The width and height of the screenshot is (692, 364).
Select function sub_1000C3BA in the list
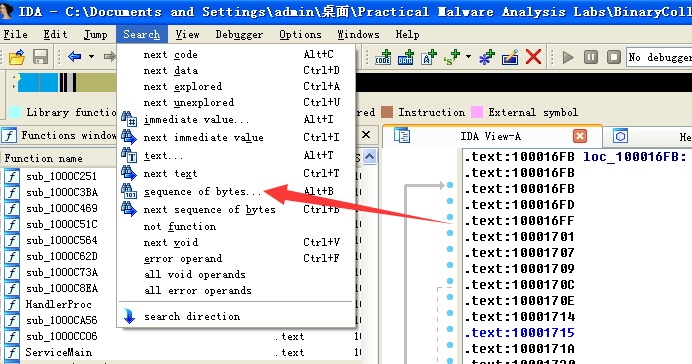[x=62, y=192]
